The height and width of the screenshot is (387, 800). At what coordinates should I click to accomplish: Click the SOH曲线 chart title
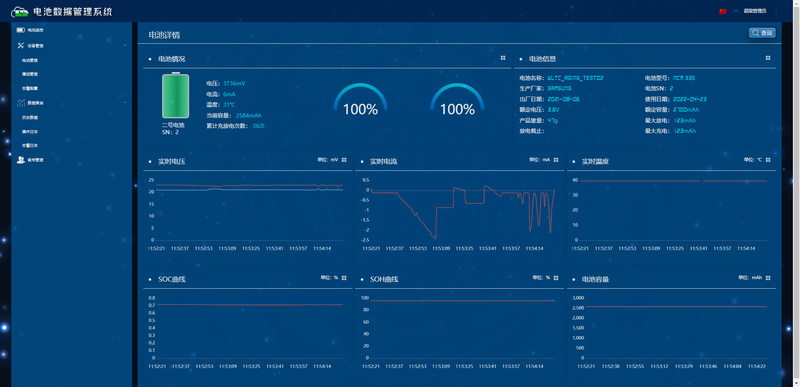coord(384,280)
